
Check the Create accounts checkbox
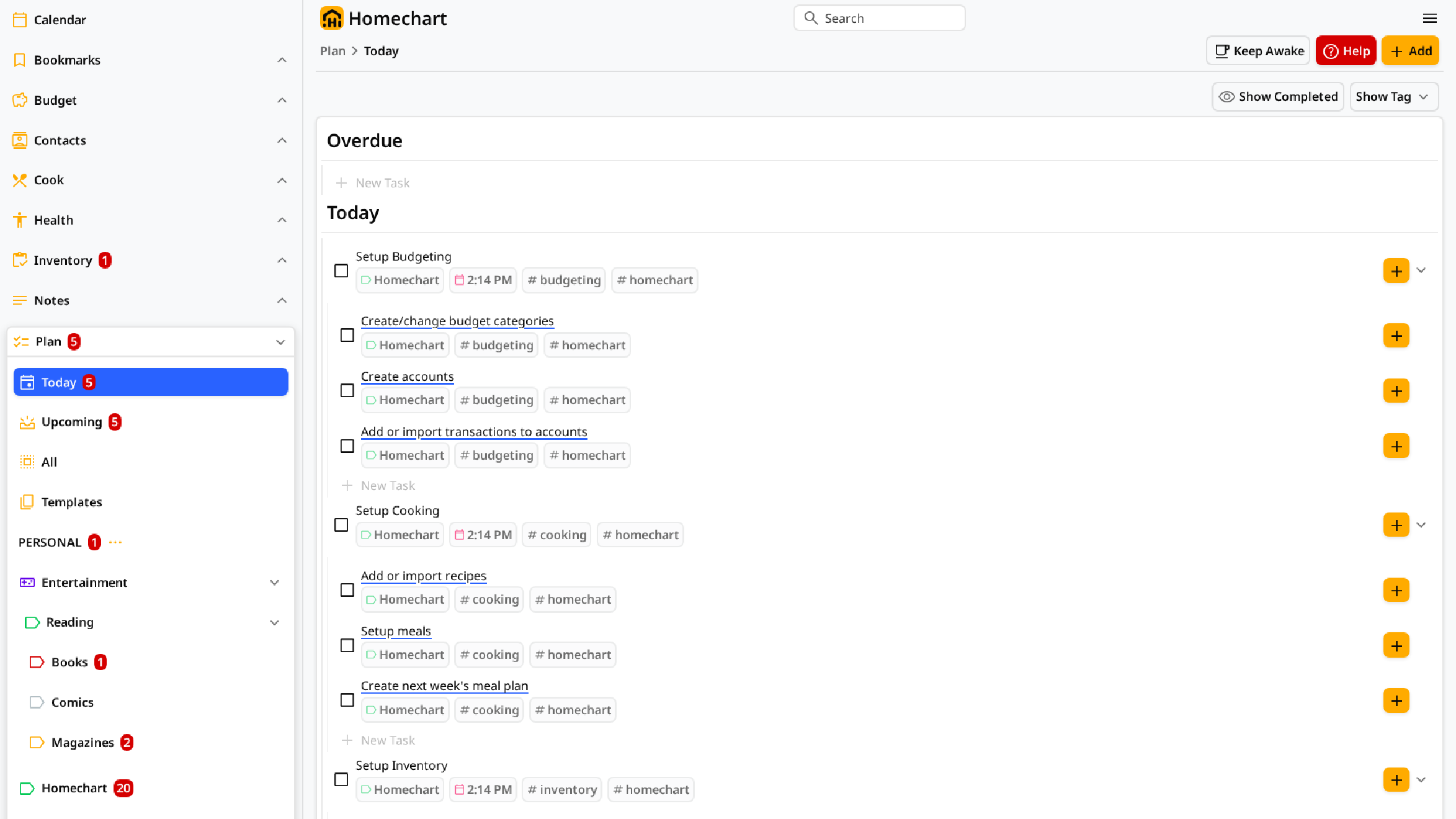click(x=347, y=391)
